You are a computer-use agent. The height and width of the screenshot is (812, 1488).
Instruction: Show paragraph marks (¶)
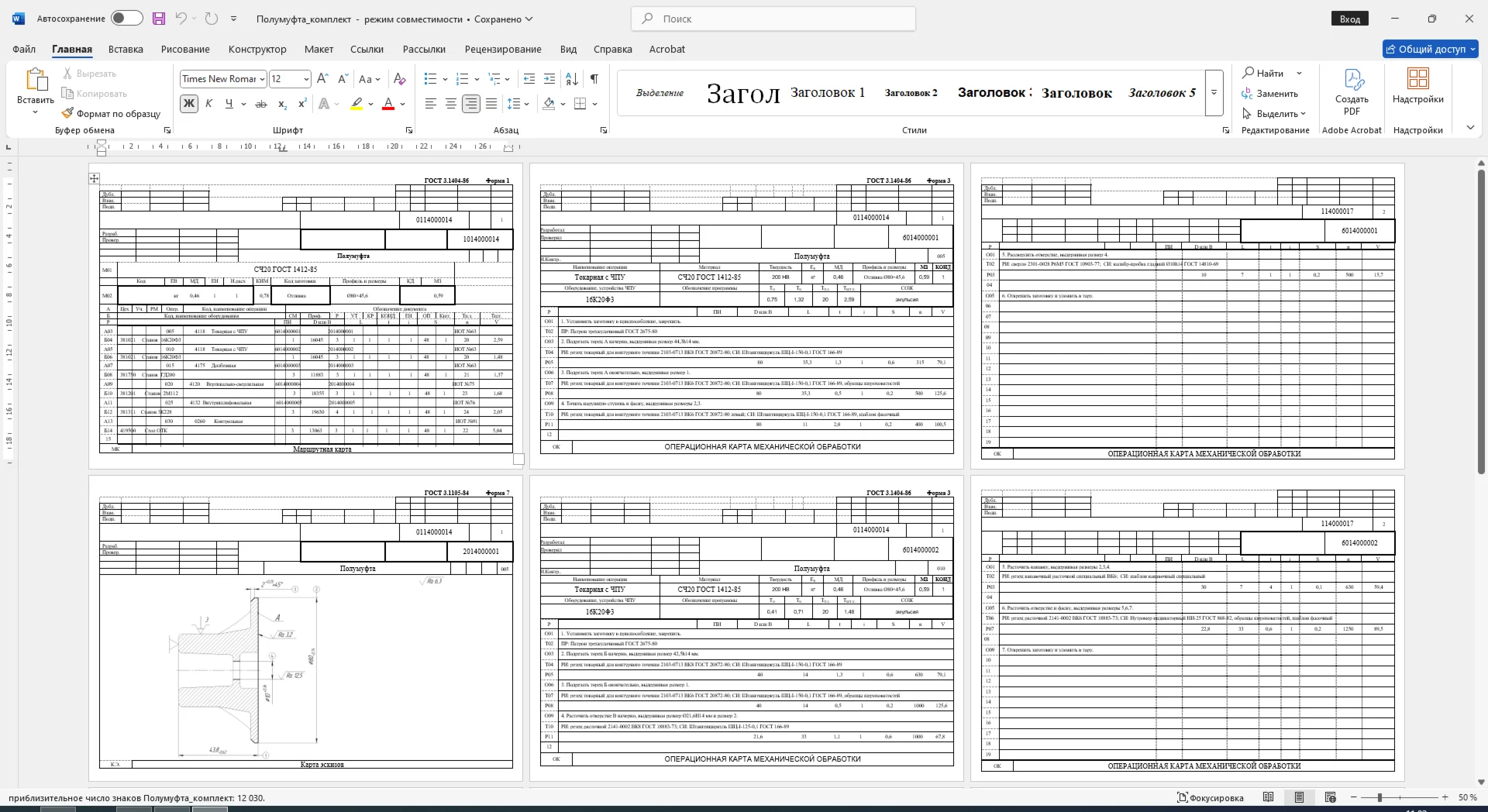(594, 79)
